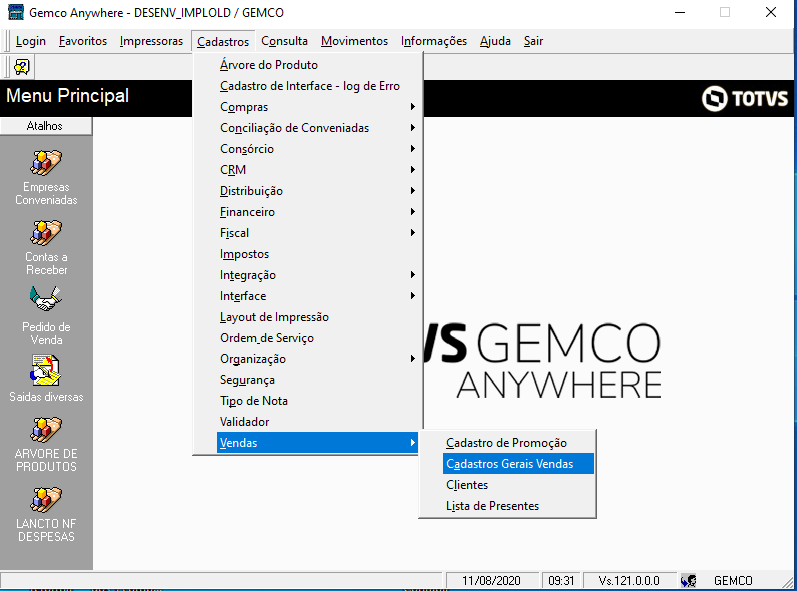
Task: Expand the Conciliação de Conveniadas submenu
Action: (307, 128)
